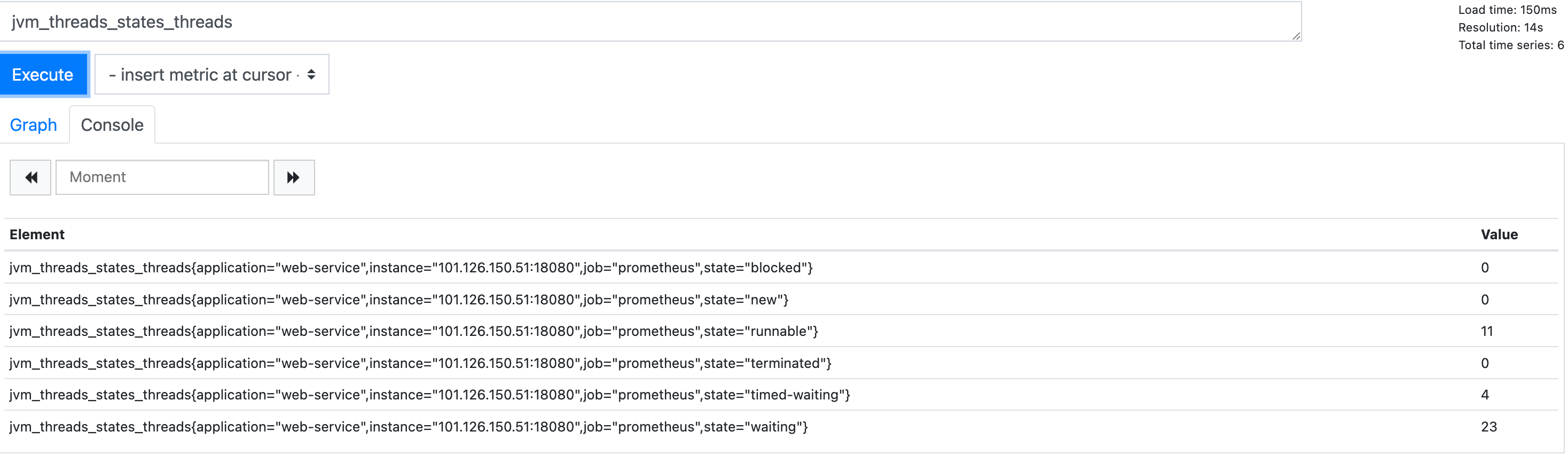Click the state="waiting" series row
Image resolution: width=1568 pixels, height=455 pixels.
(409, 426)
